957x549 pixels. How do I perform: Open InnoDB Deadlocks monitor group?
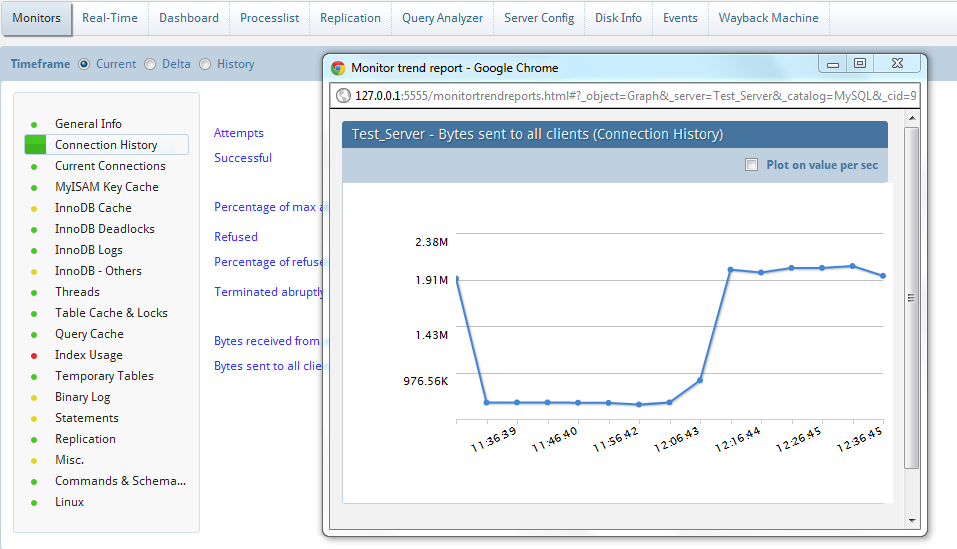pyautogui.click(x=104, y=229)
